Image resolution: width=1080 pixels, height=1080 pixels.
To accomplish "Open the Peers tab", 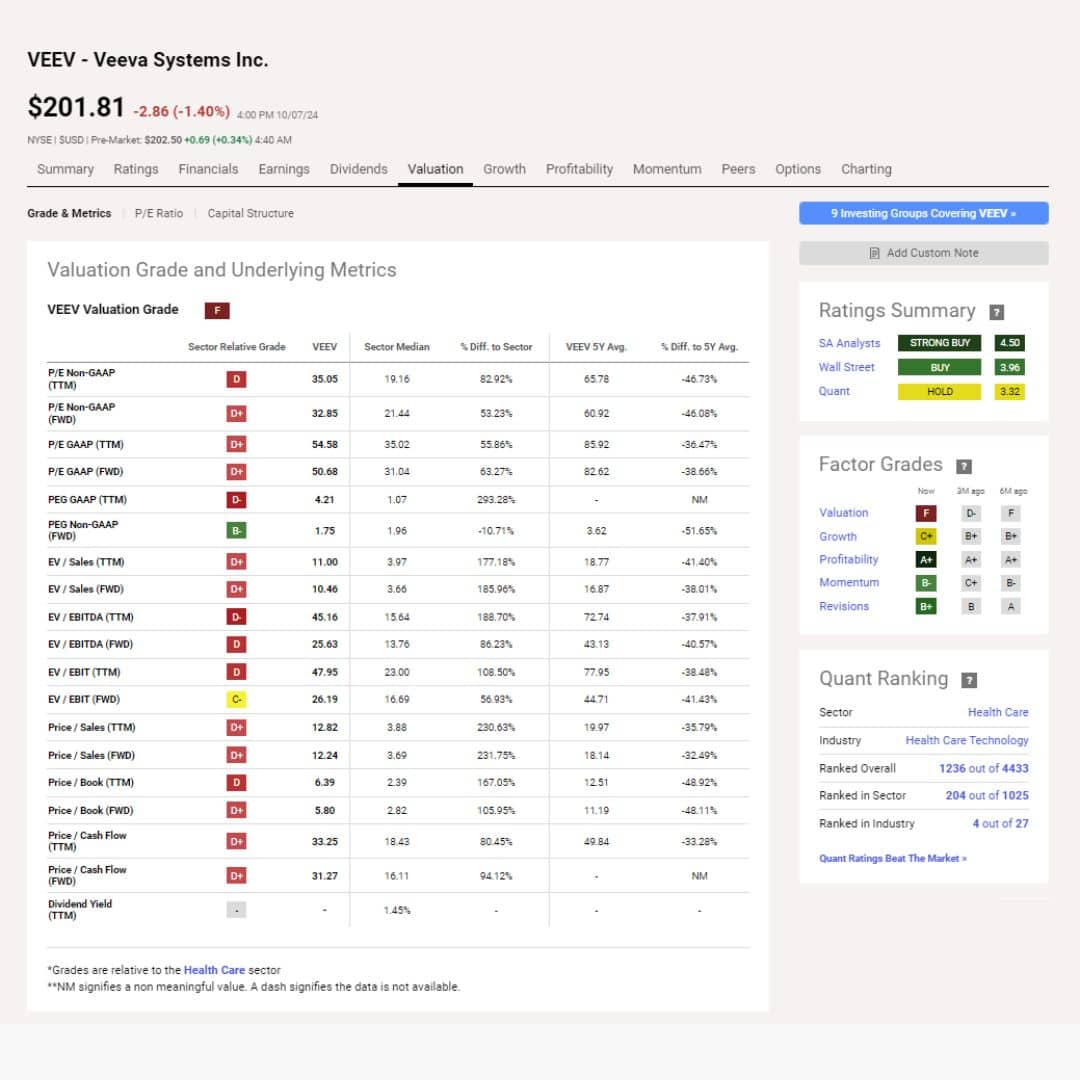I will pos(738,169).
